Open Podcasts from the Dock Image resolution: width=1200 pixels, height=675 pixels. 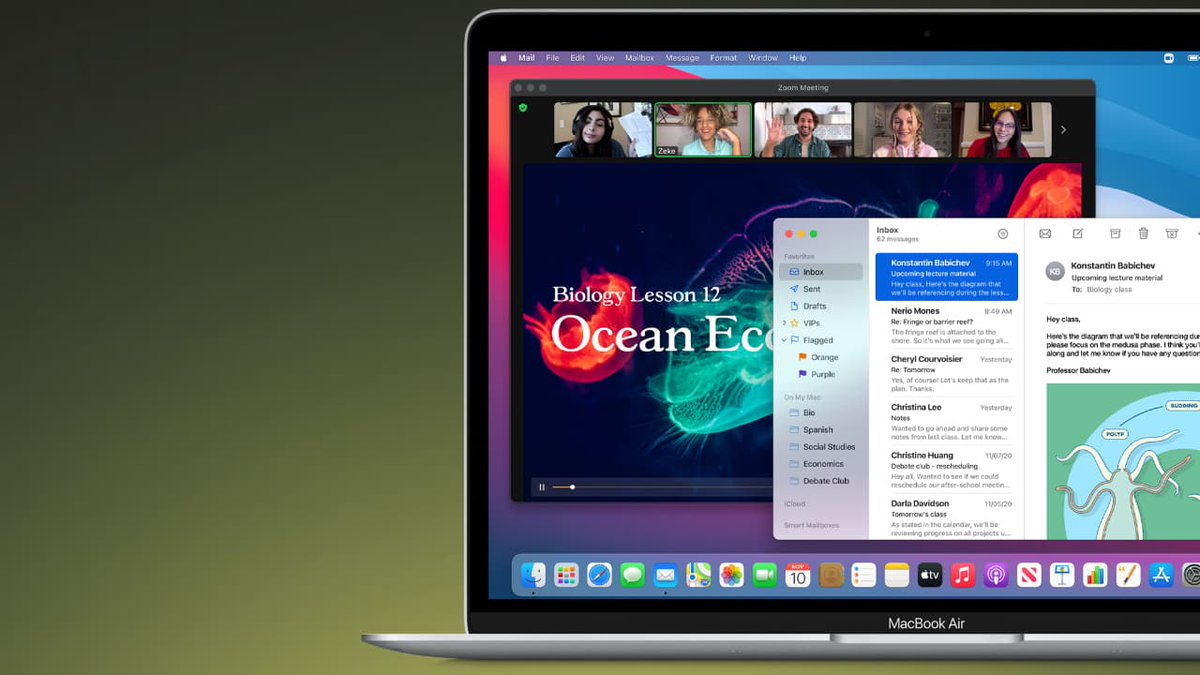tap(996, 575)
